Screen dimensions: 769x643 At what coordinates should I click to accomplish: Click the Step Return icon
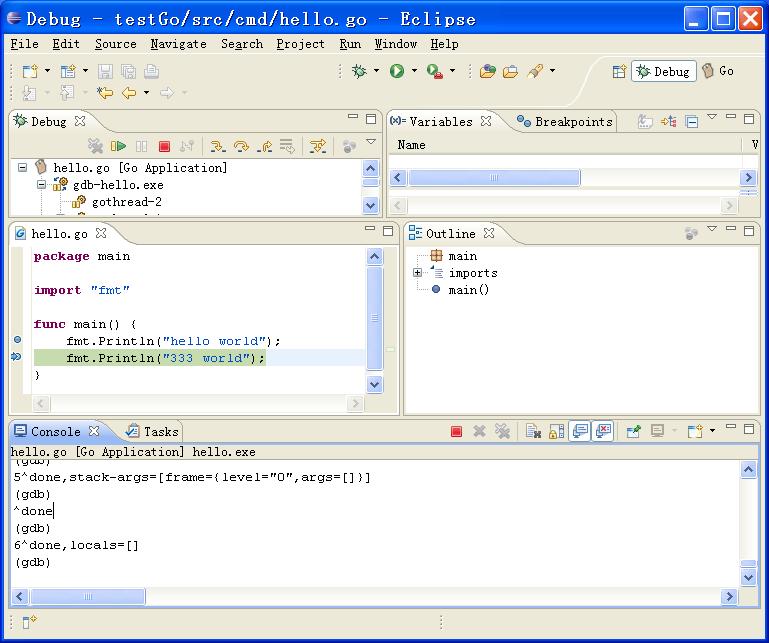[x=264, y=146]
